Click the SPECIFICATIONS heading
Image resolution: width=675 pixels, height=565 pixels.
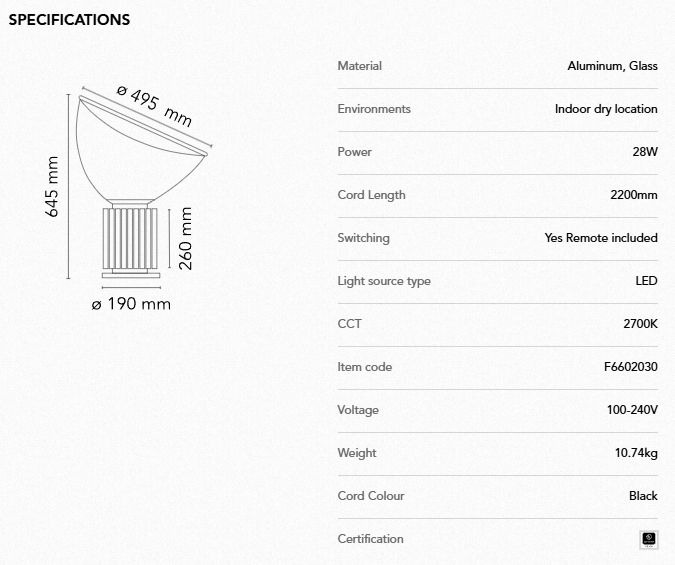coord(69,19)
